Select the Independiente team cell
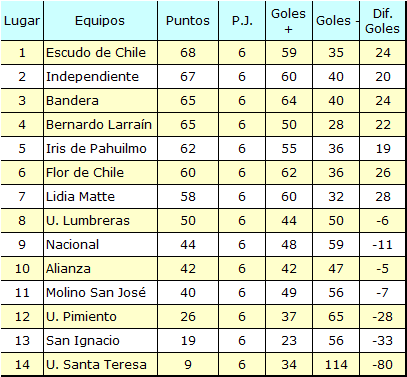407x377 pixels. [100, 77]
